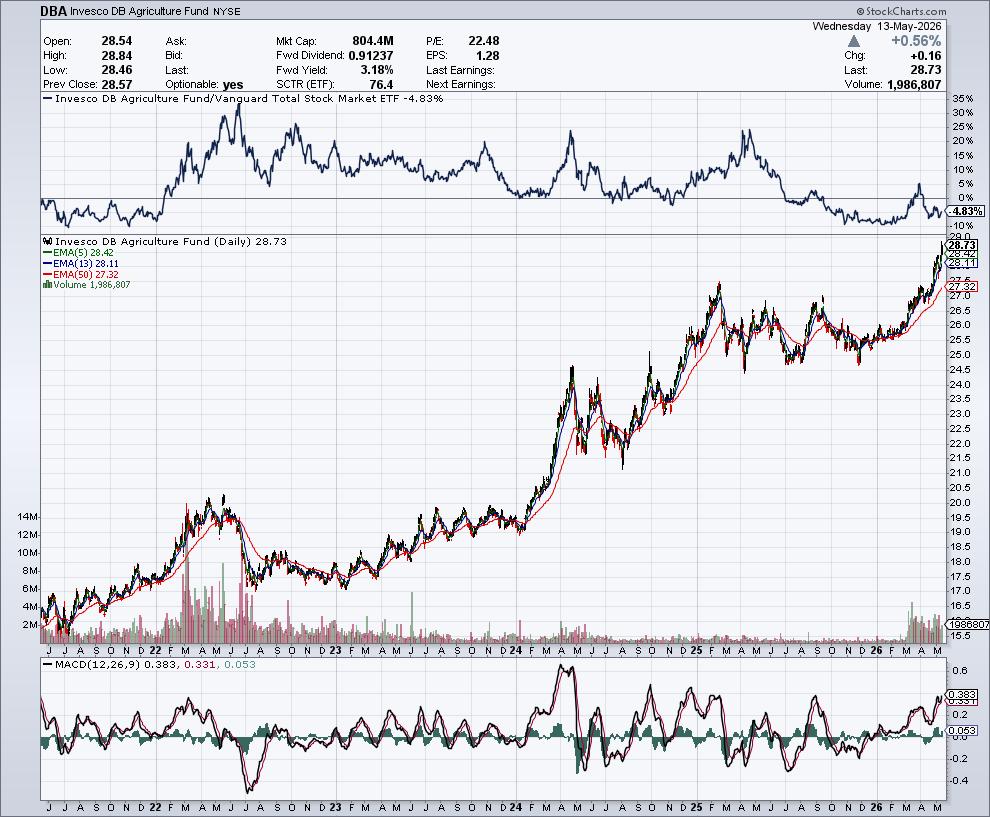Click the Fwd Dividend value 0.91237
This screenshot has height=817, width=990.
[371, 56]
